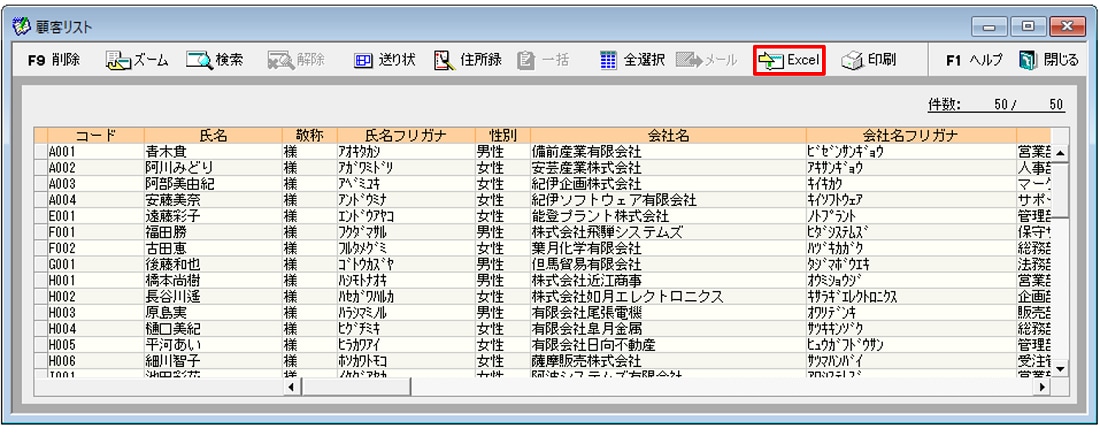
Task: Open the 住所録 address book
Action: click(468, 61)
